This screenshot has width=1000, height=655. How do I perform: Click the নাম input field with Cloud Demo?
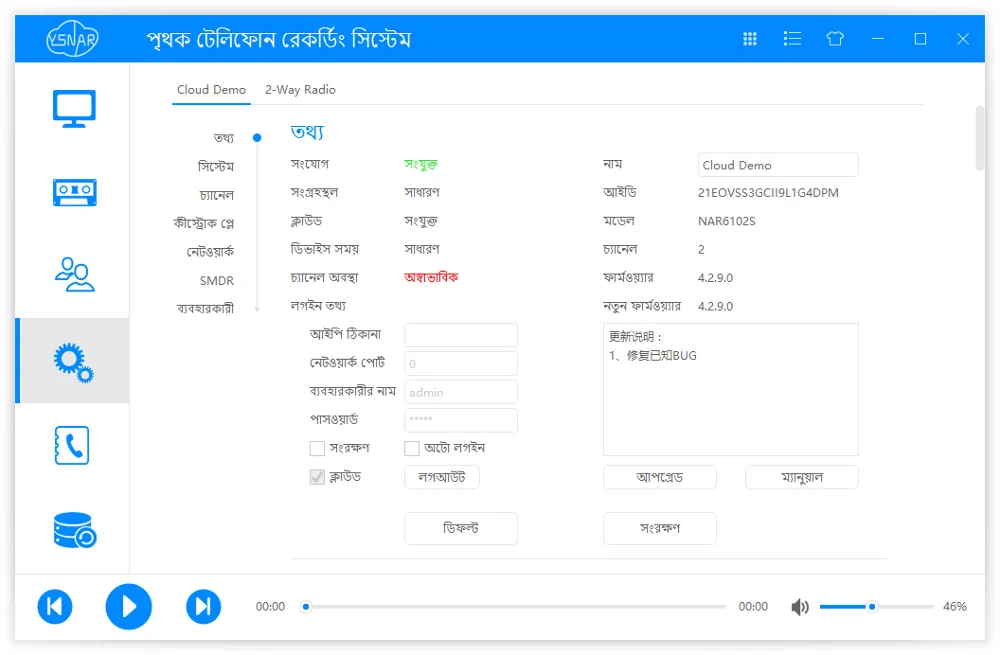[x=778, y=165]
